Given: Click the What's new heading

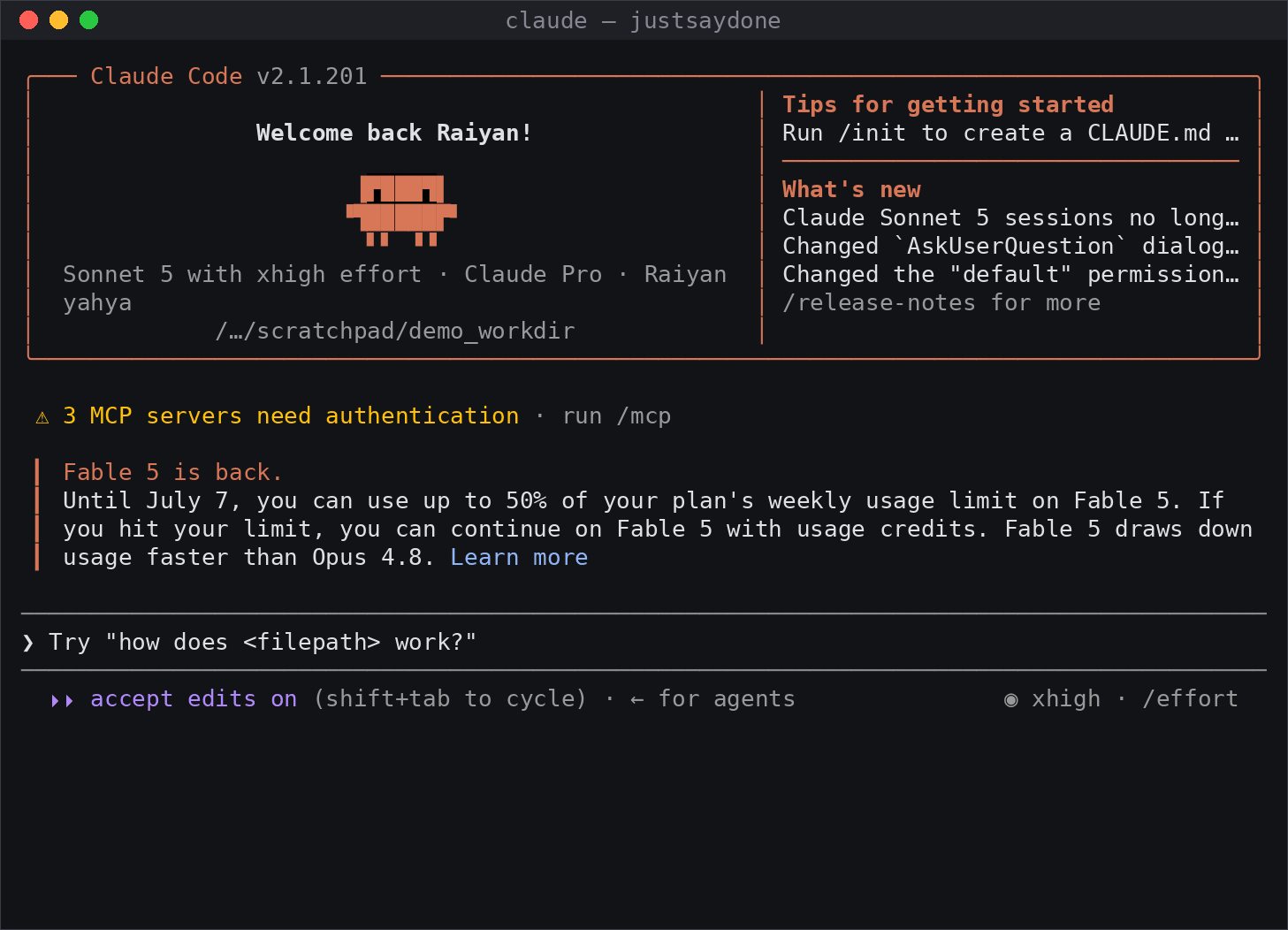Looking at the screenshot, I should click(851, 189).
